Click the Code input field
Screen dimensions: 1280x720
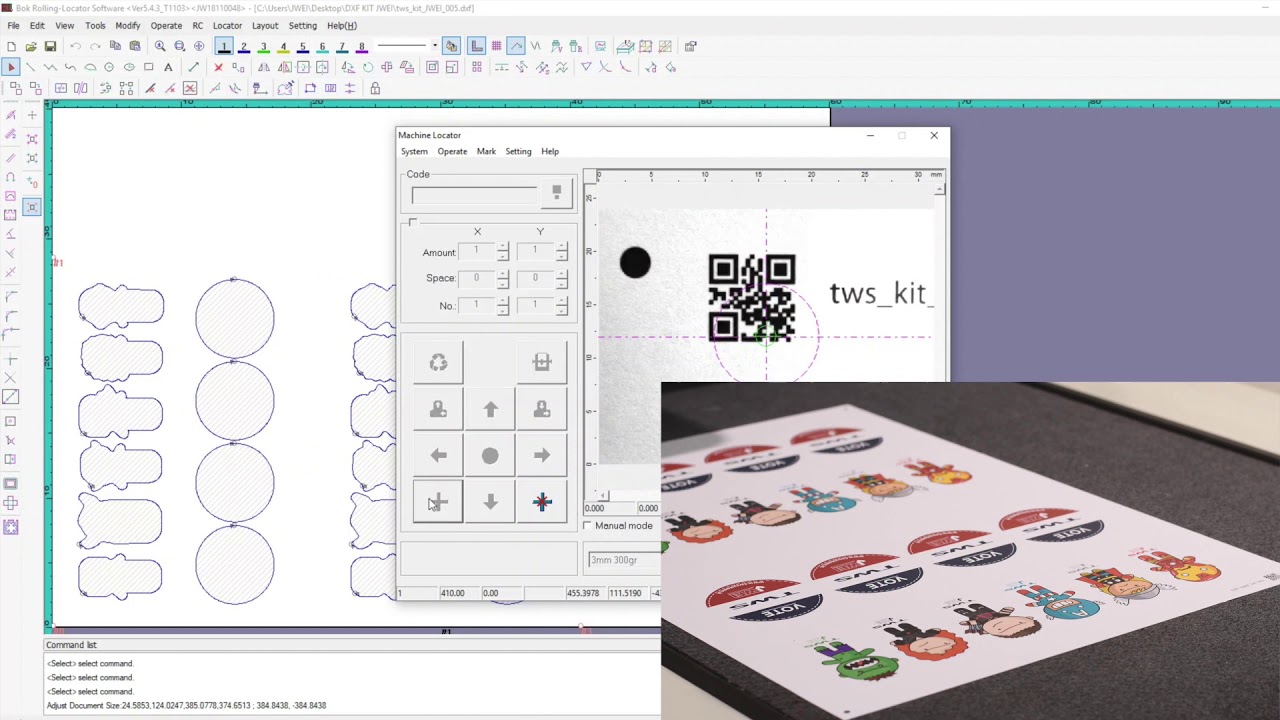(474, 194)
